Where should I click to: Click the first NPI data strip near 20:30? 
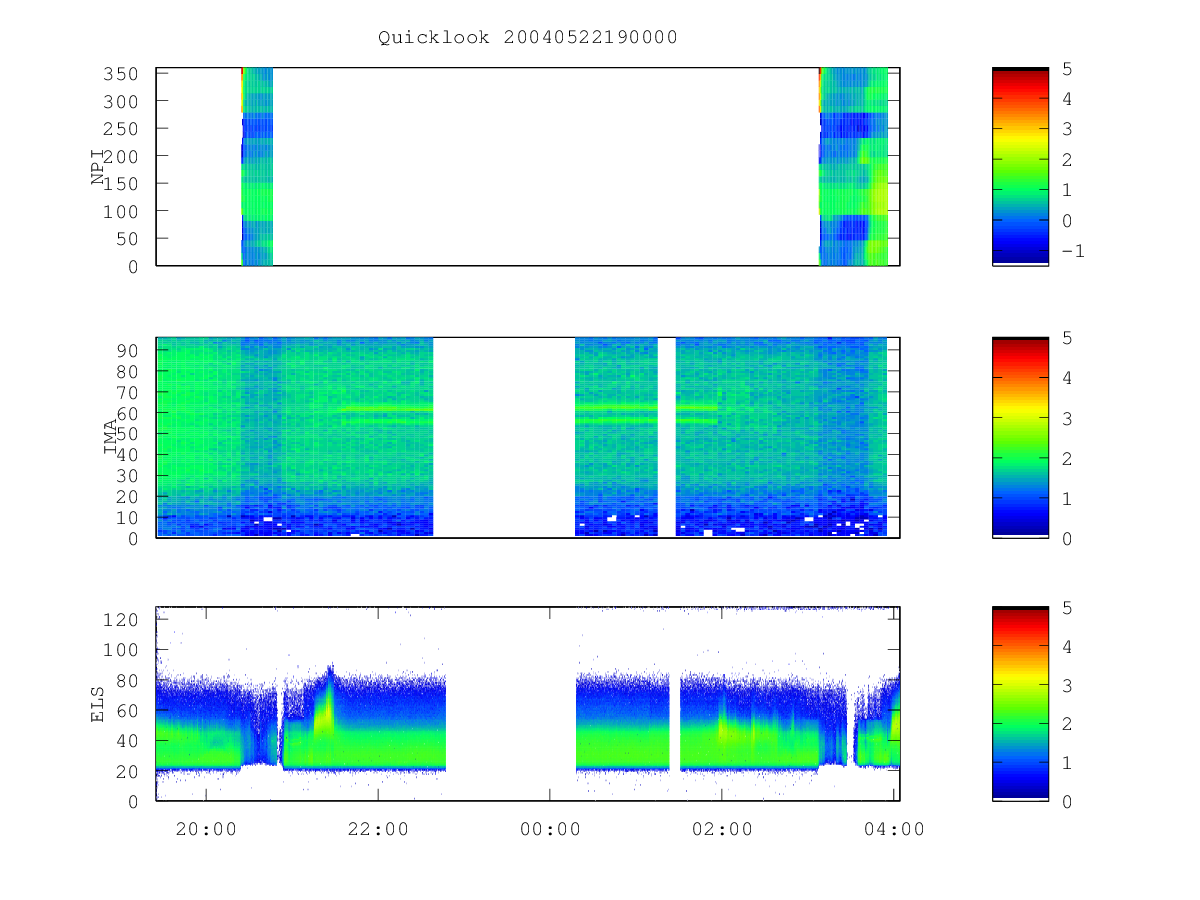pos(257,166)
